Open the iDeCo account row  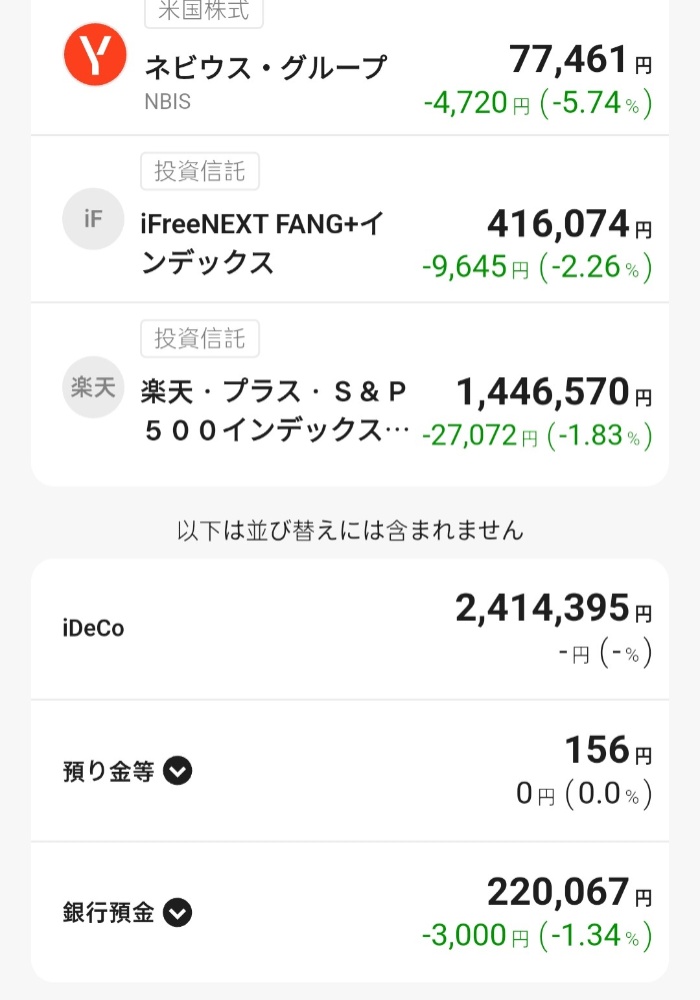350,629
